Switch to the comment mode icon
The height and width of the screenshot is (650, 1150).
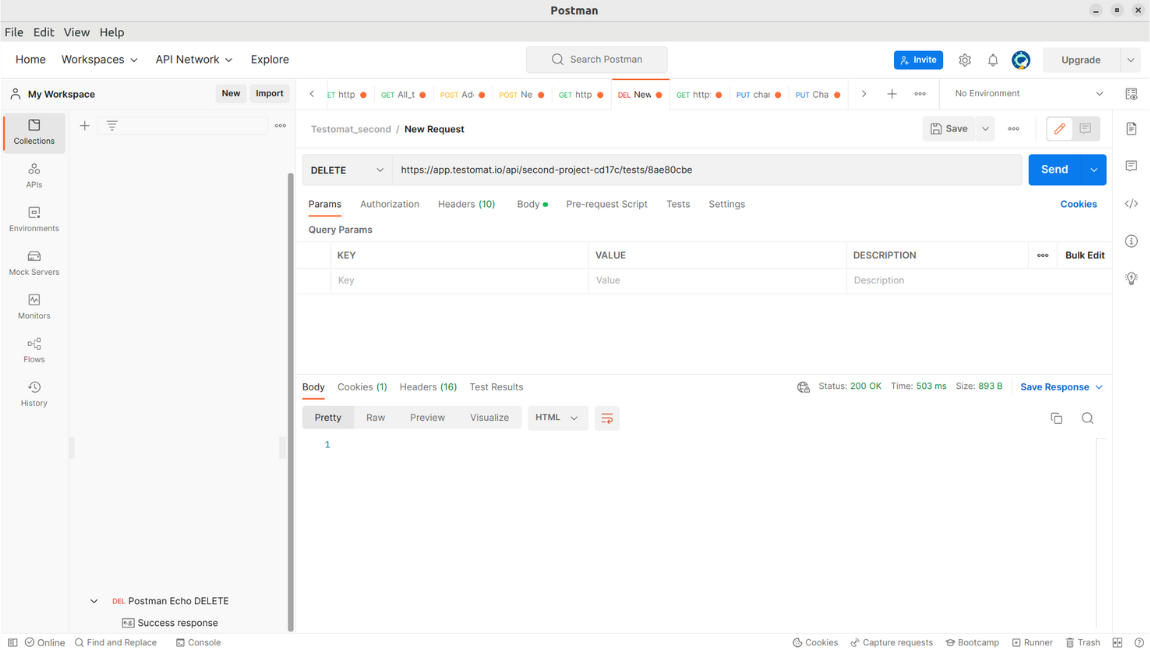point(1085,129)
